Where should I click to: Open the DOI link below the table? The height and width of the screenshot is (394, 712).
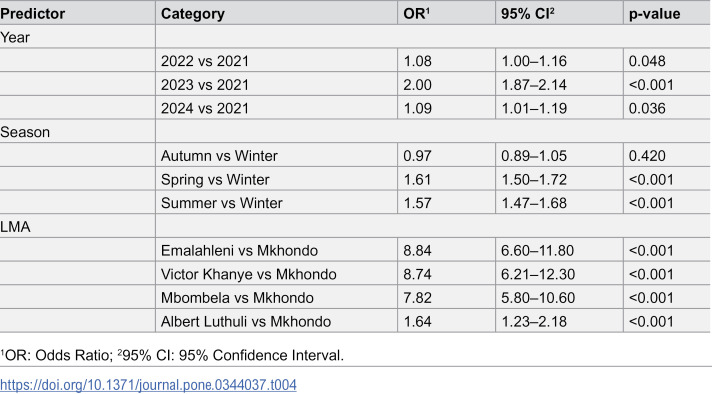(x=148, y=385)
